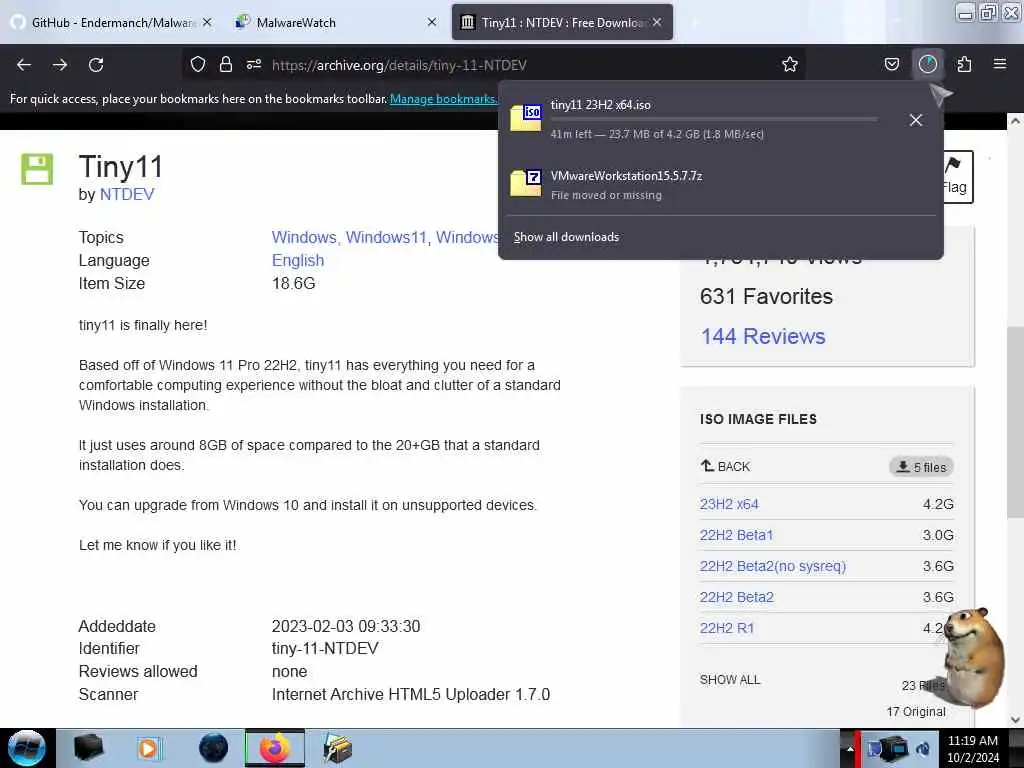The image size is (1024, 768).
Task: Select the VMwareWorkstation15.5.7.7z download entry
Action: pyautogui.click(x=721, y=184)
